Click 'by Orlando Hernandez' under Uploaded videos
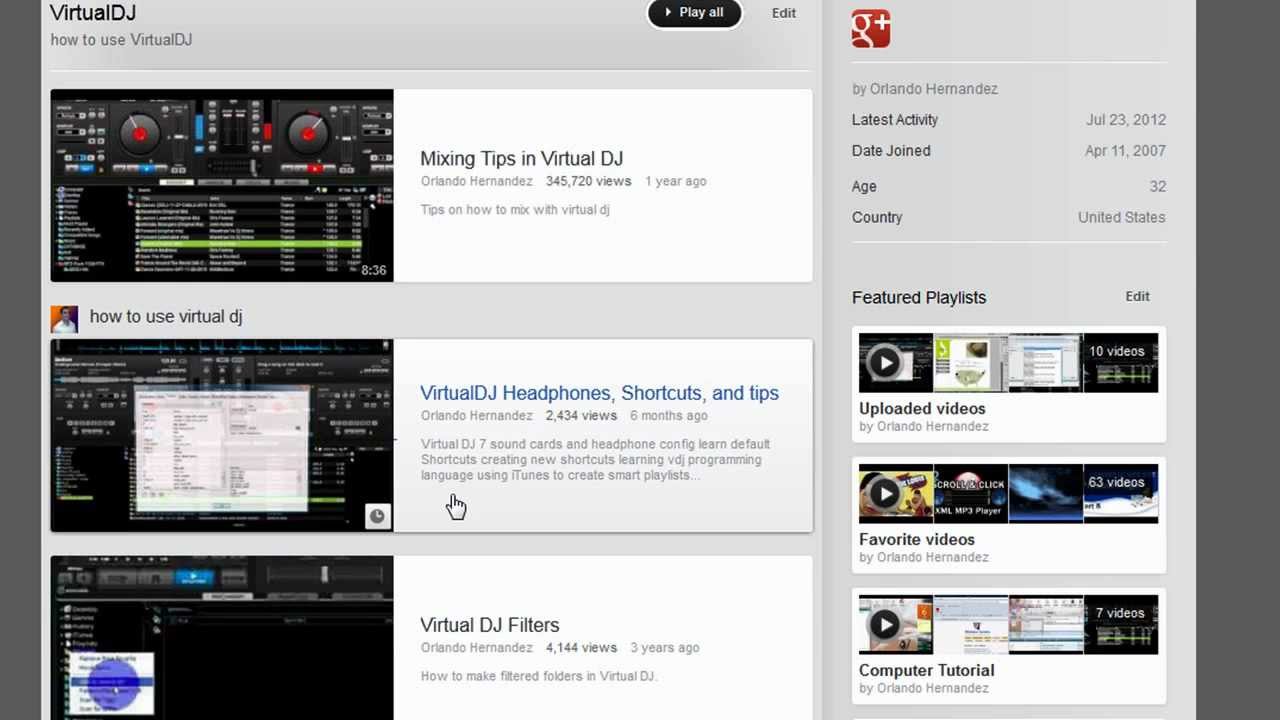 [924, 426]
